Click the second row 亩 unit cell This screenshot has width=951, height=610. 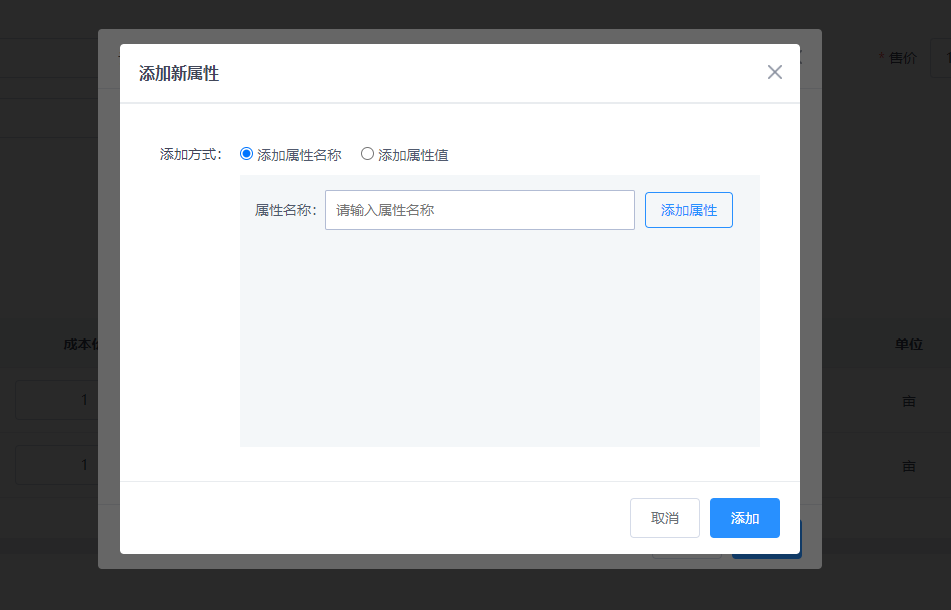(908, 466)
